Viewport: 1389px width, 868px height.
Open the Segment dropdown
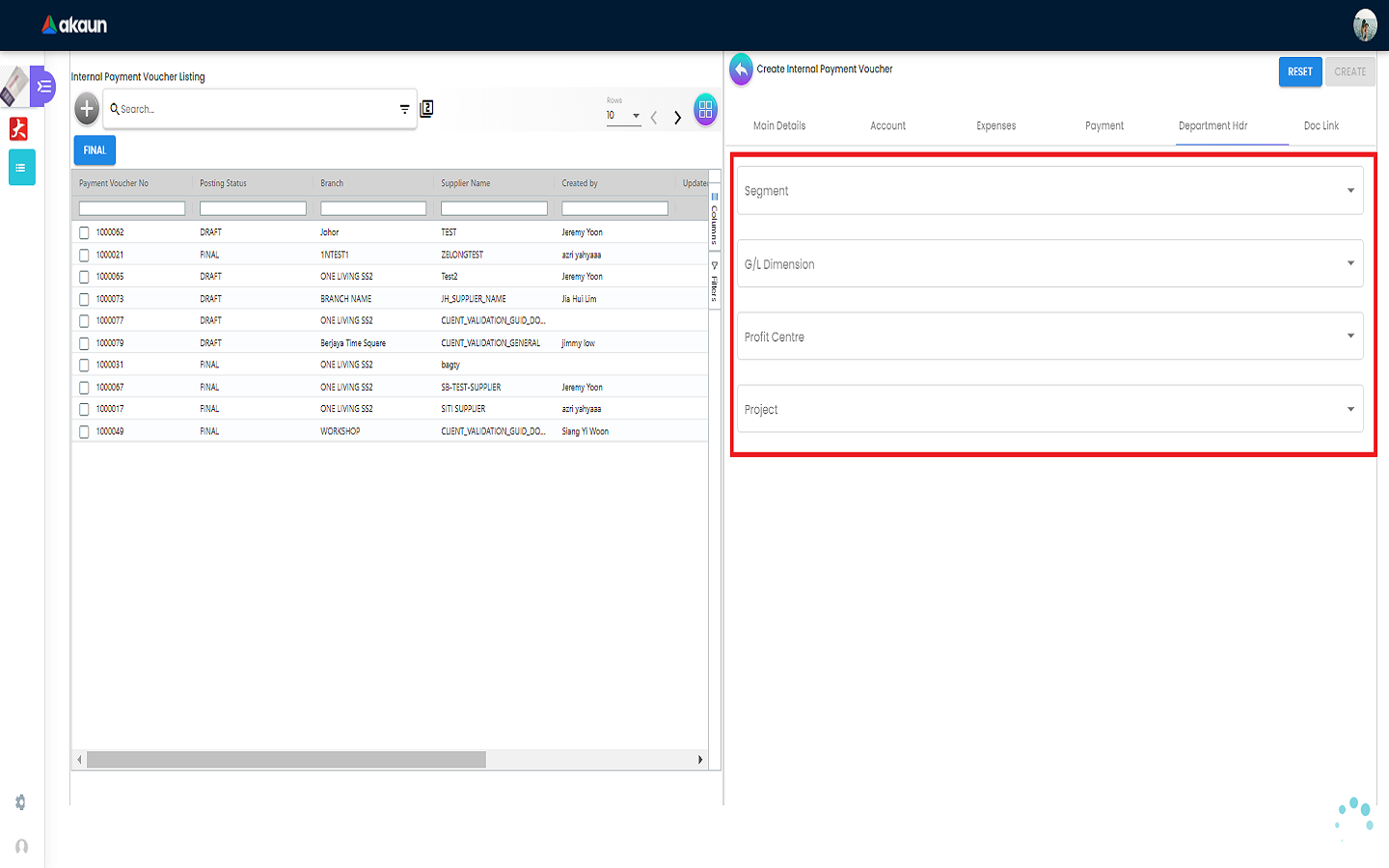[x=1049, y=191]
